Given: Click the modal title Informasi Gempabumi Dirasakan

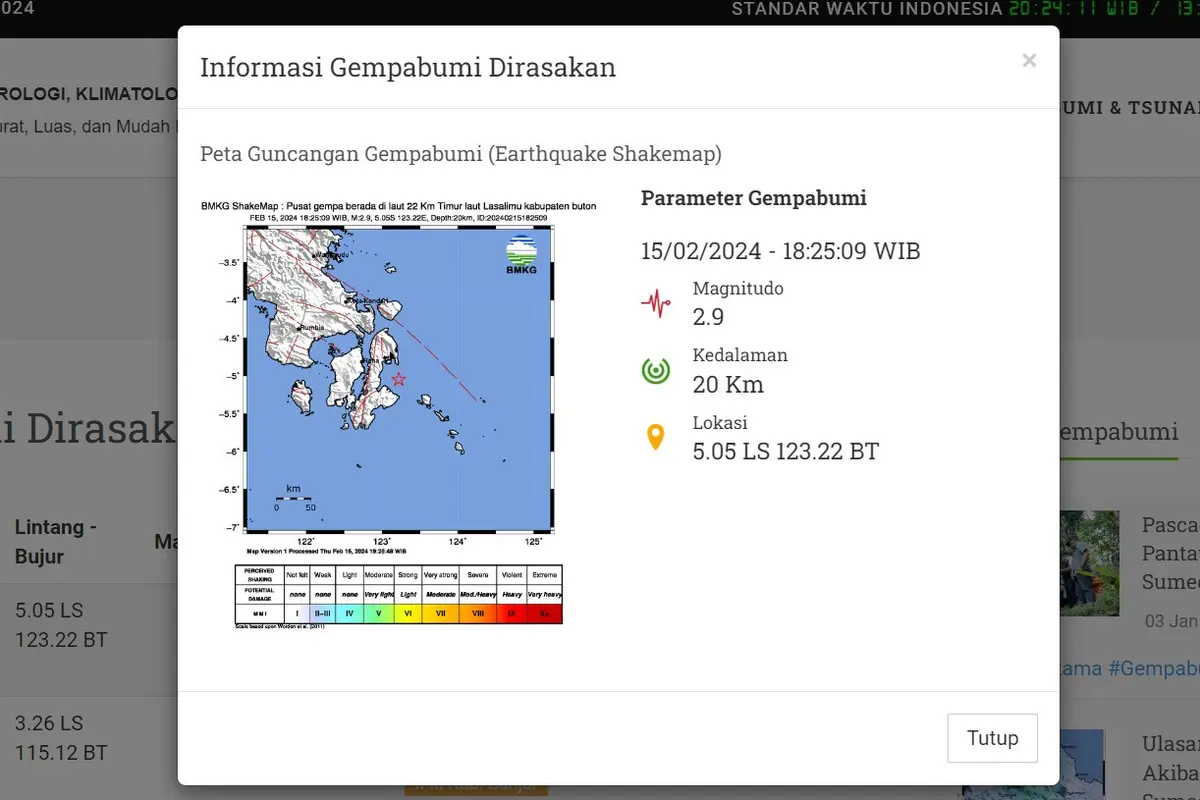Looking at the screenshot, I should pyautogui.click(x=408, y=68).
